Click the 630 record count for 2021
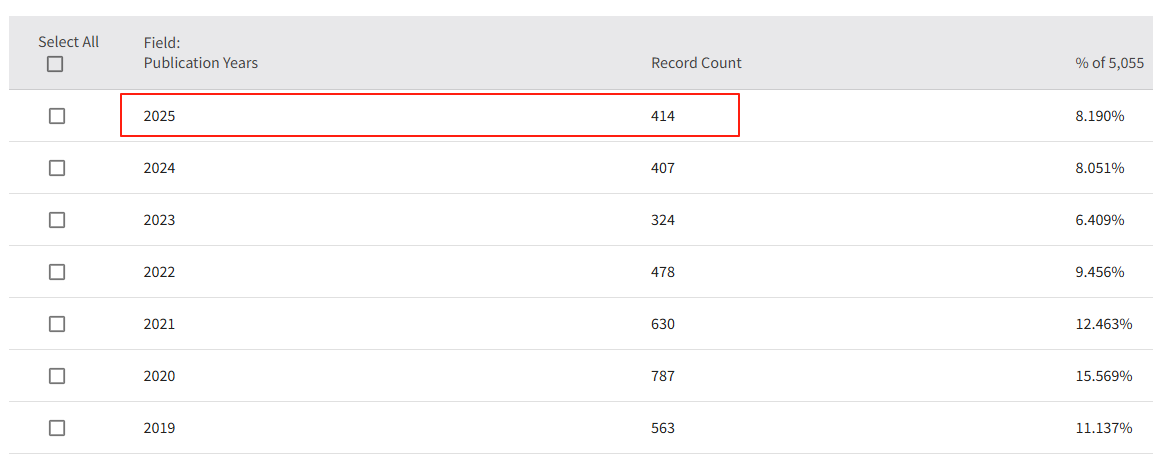1153x457 pixels. click(x=663, y=324)
